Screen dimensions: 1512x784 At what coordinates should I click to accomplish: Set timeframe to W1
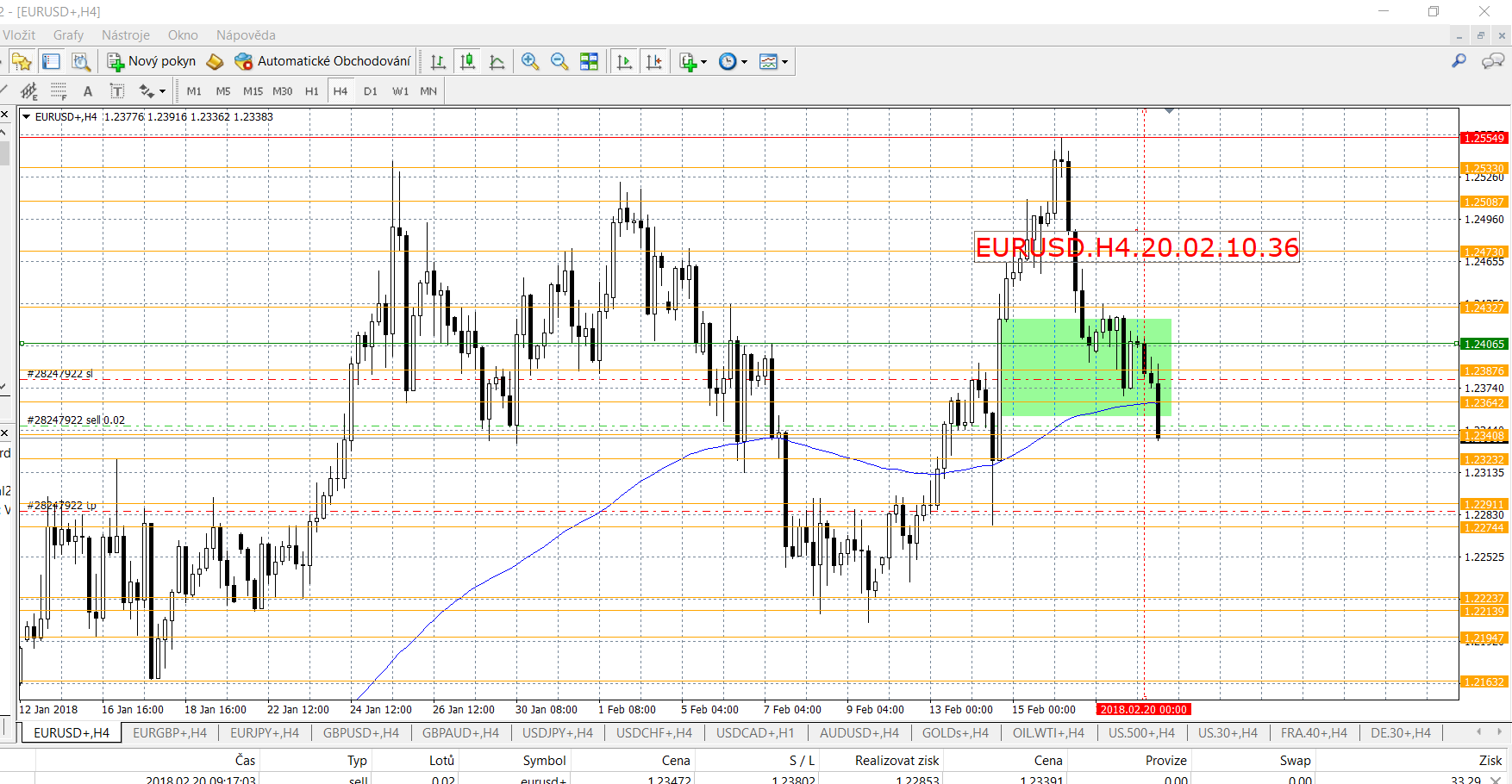coord(400,91)
